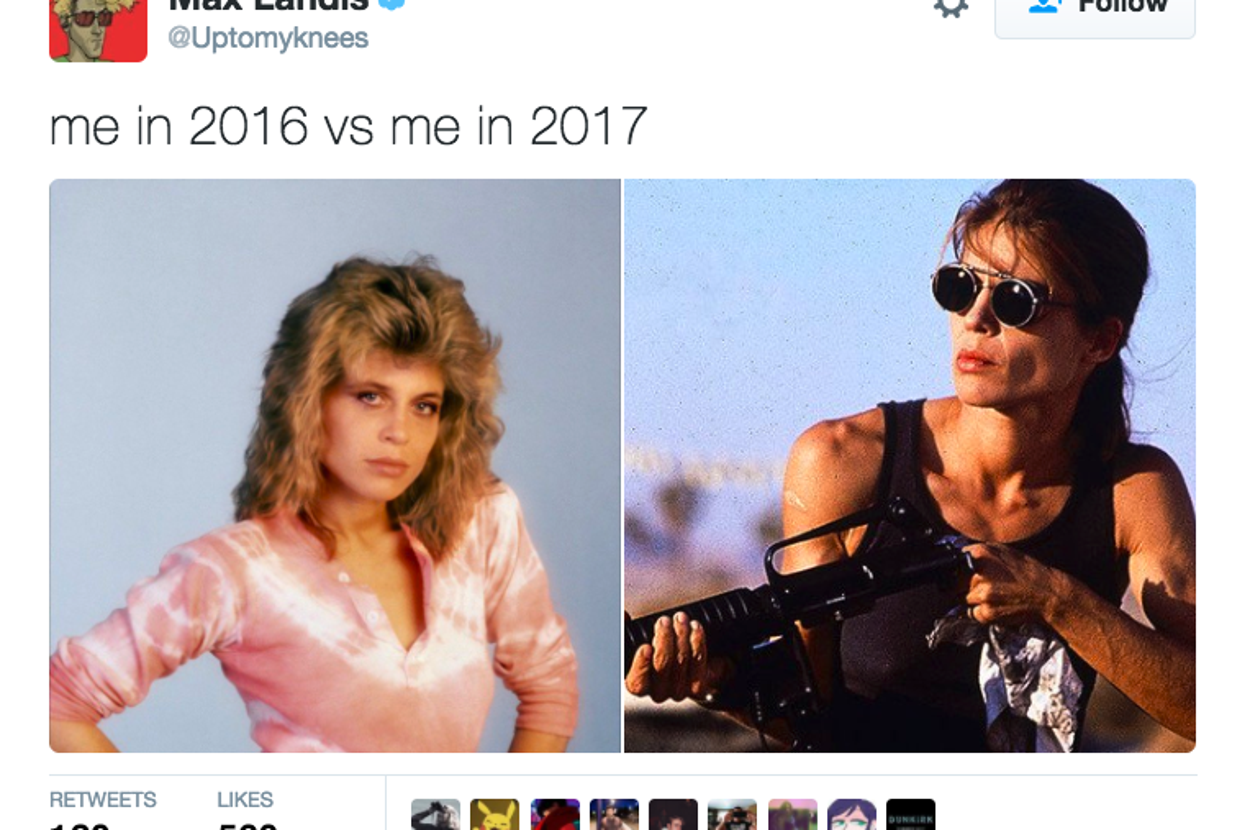Open the right photo with sunglasses
The image size is (1250, 830).
pyautogui.click(x=910, y=466)
